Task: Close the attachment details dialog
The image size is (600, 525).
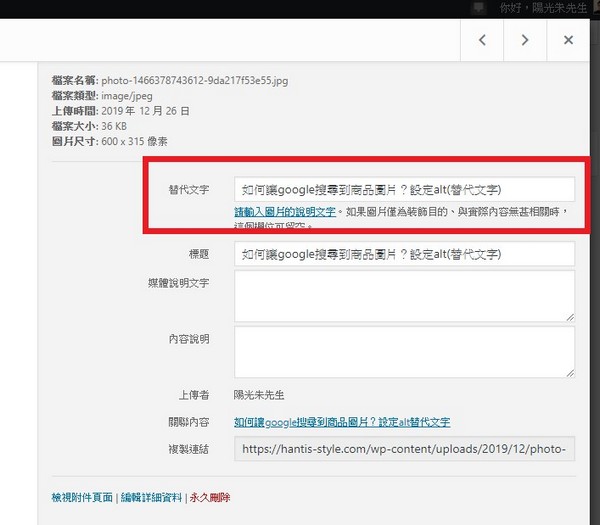Action: (x=568, y=40)
